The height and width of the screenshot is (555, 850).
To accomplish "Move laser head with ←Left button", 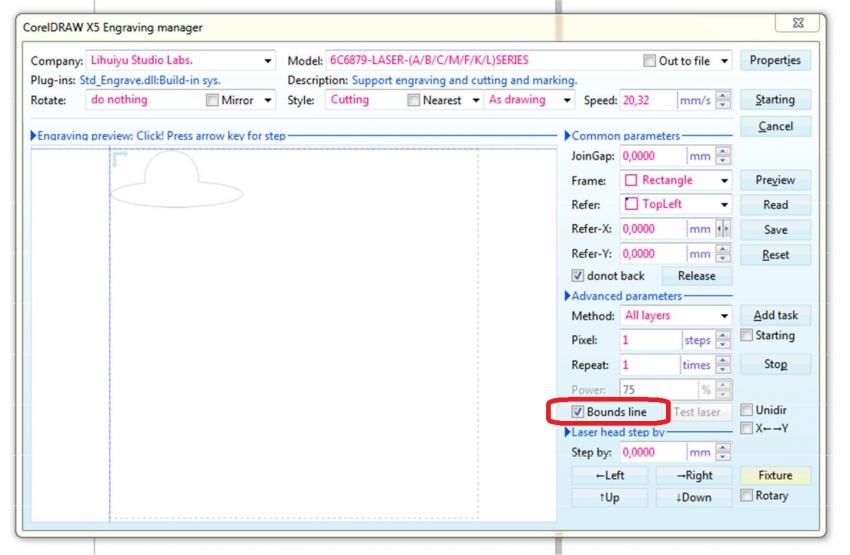I will (x=609, y=476).
